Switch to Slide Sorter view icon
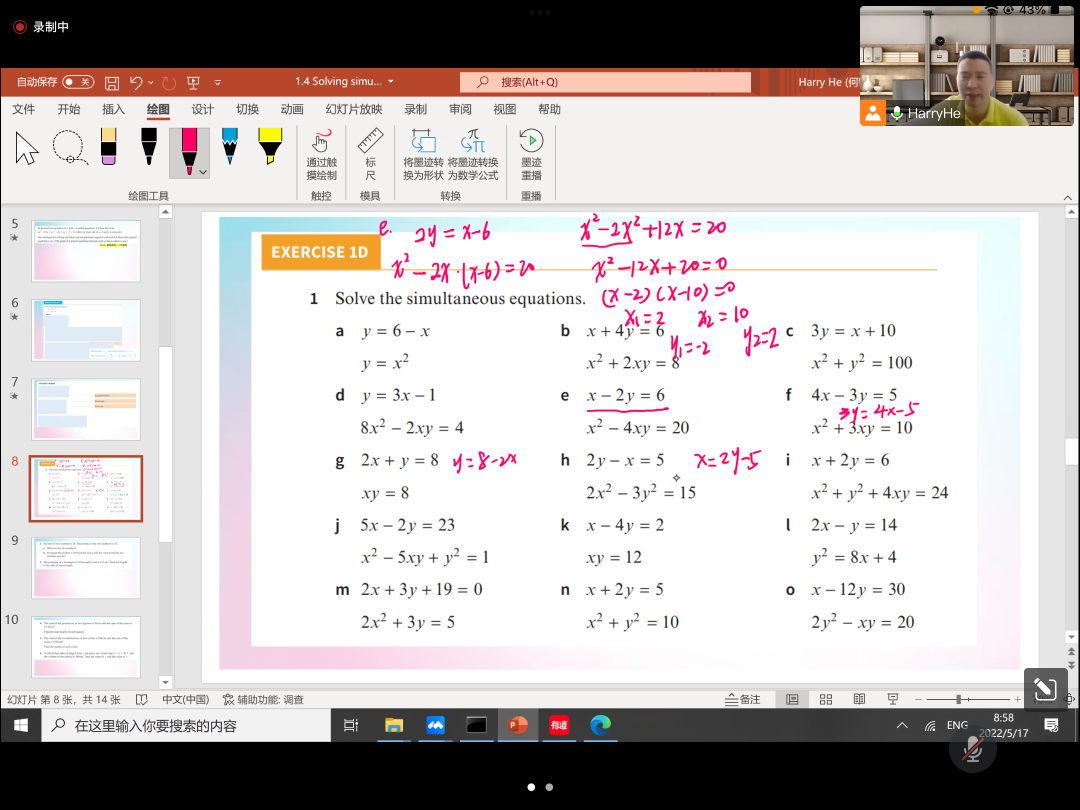This screenshot has height=810, width=1080. tap(826, 700)
